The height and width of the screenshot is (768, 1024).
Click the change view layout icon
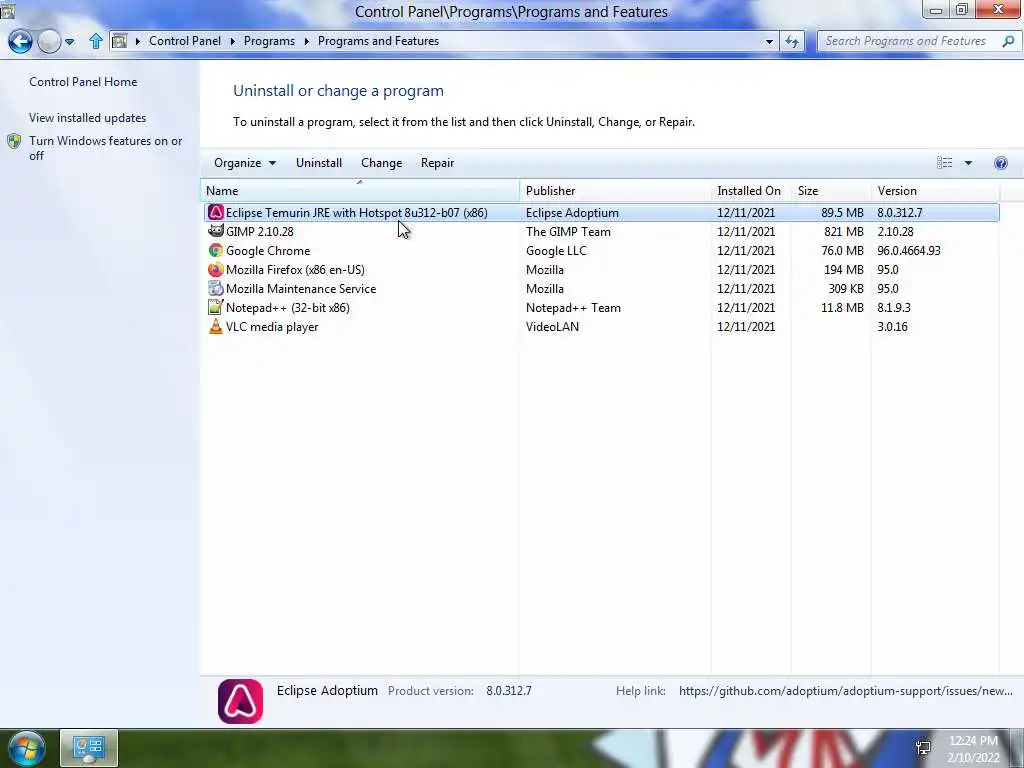[944, 163]
